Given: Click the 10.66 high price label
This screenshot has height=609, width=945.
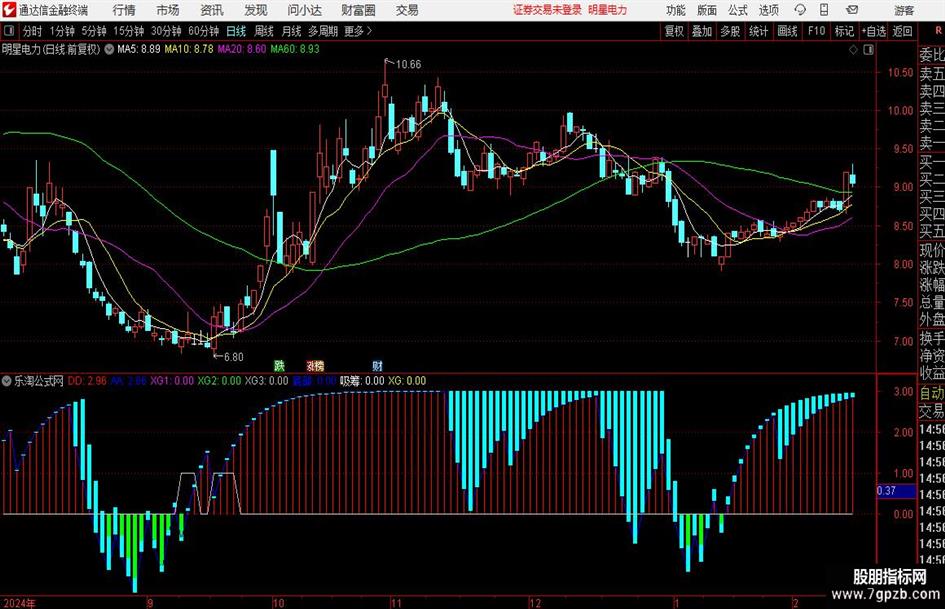Looking at the screenshot, I should [408, 65].
